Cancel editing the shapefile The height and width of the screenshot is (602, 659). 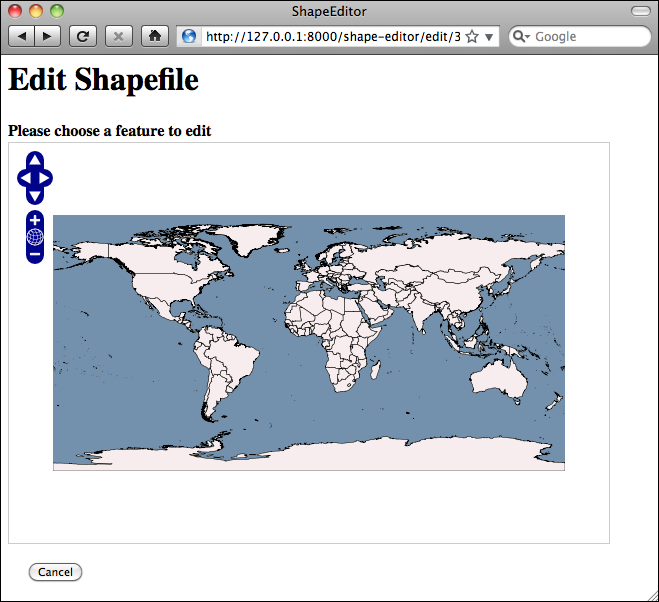click(x=55, y=572)
